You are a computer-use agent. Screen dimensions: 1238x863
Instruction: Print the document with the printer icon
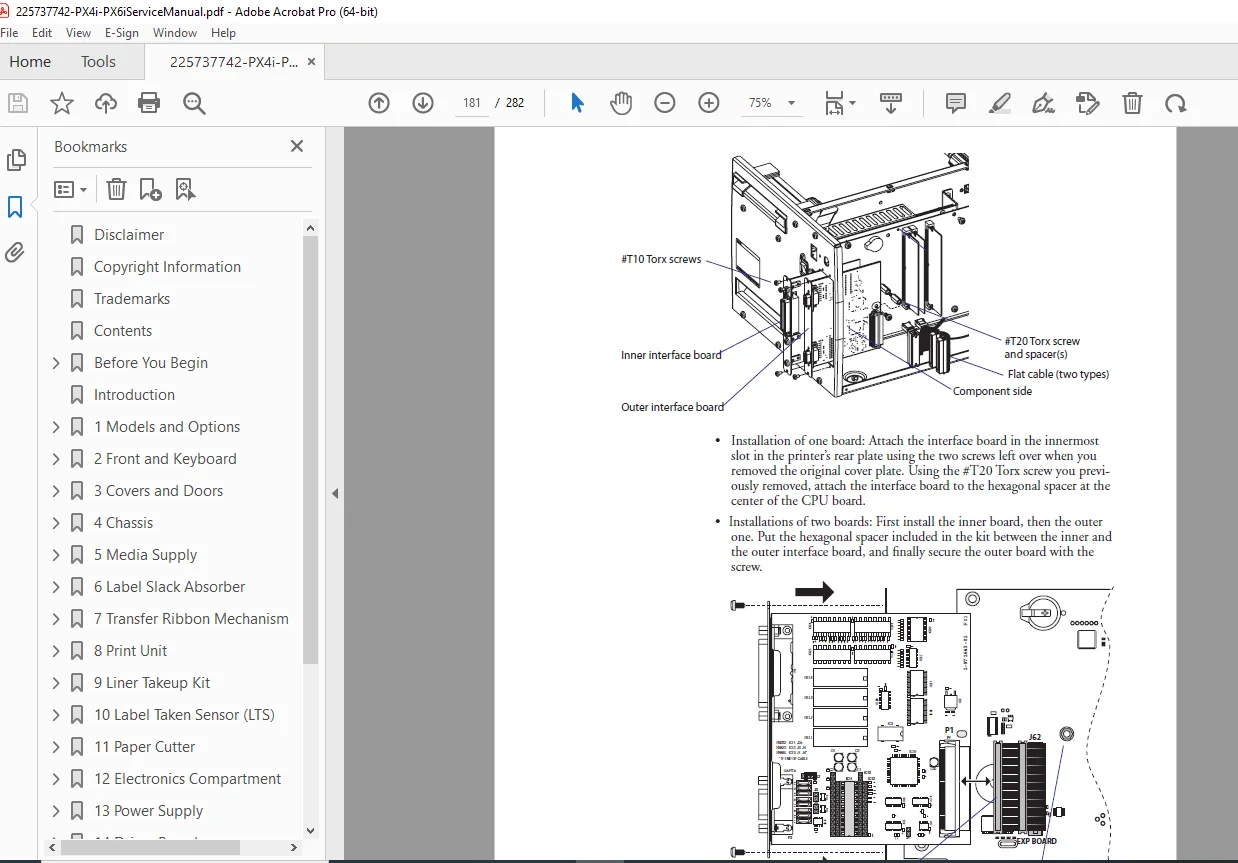150,103
